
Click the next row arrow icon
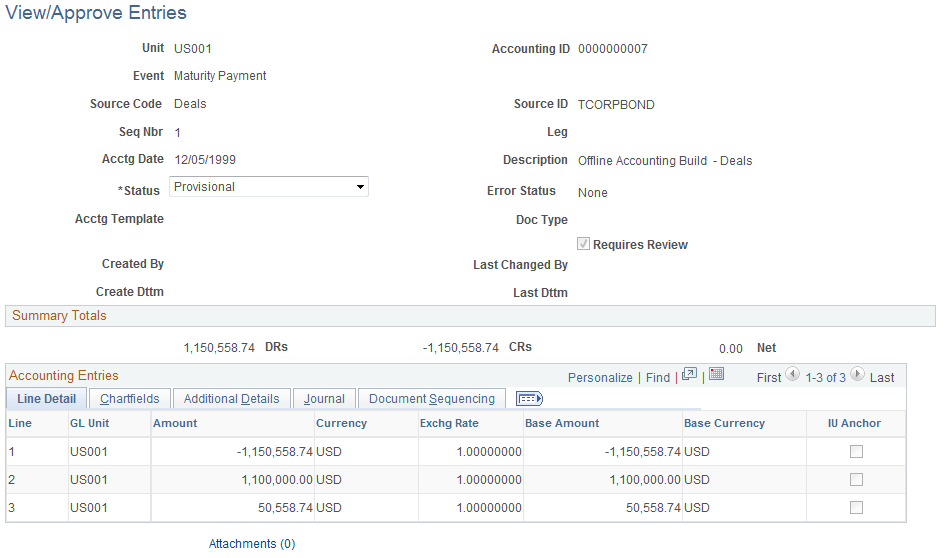(x=857, y=374)
